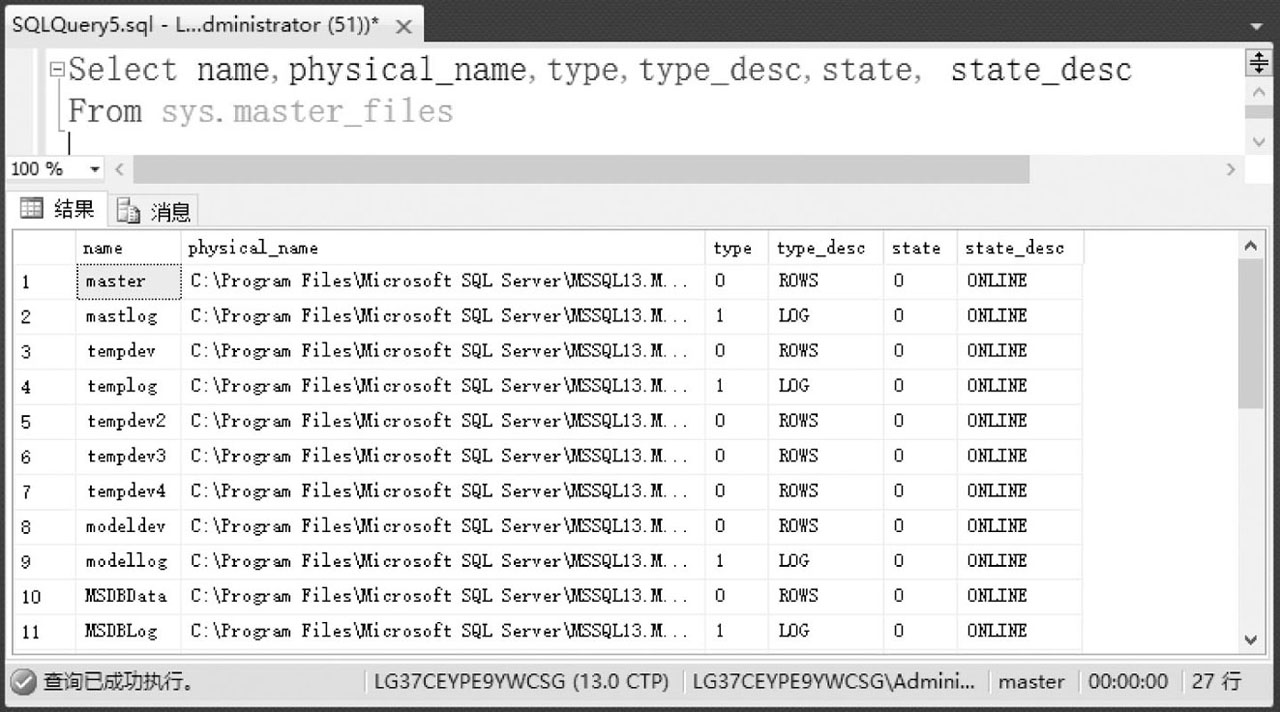Click the From keyword in the query
The image size is (1280, 712).
coord(105,111)
